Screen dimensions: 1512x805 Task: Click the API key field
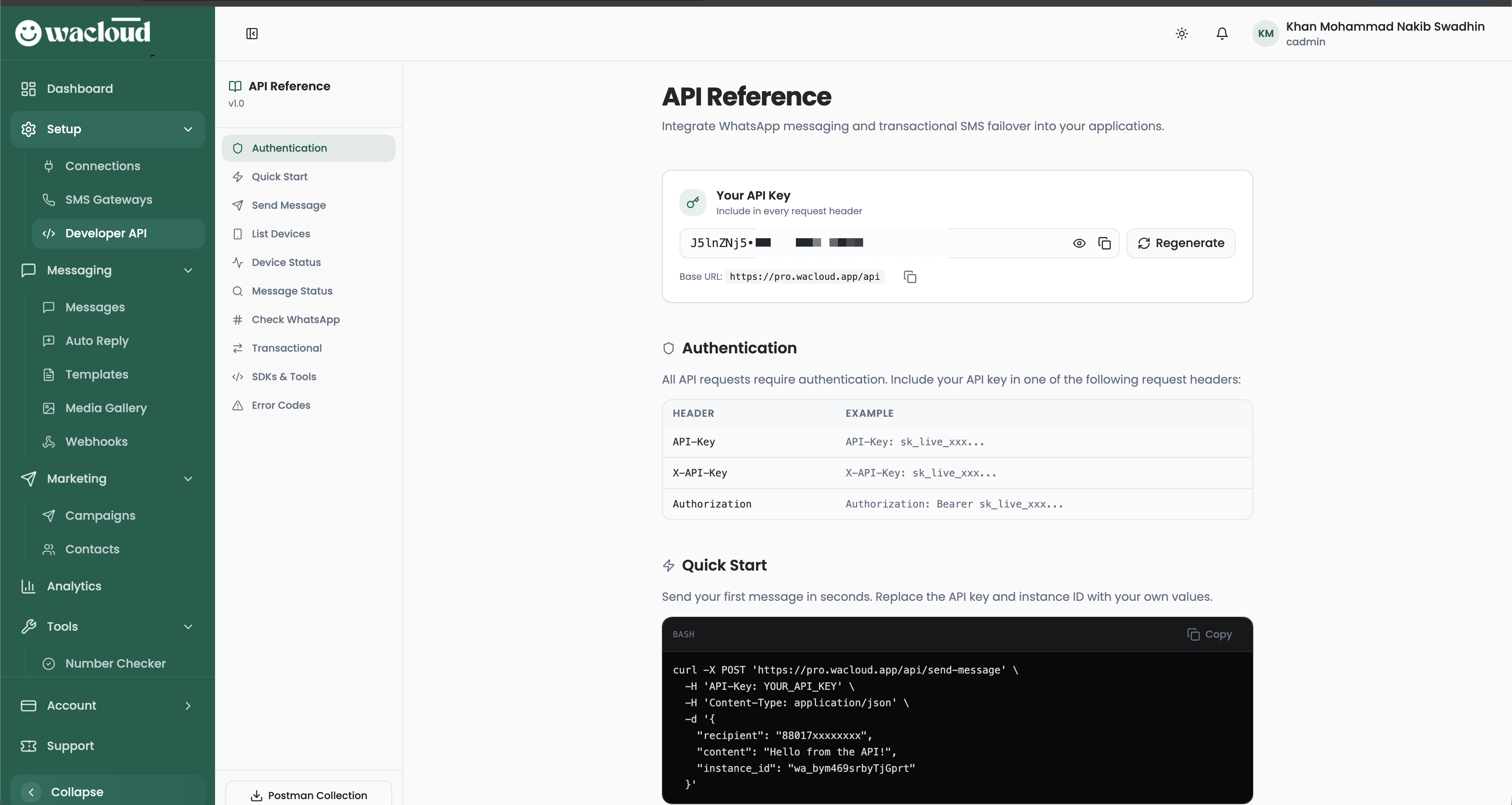click(x=874, y=243)
